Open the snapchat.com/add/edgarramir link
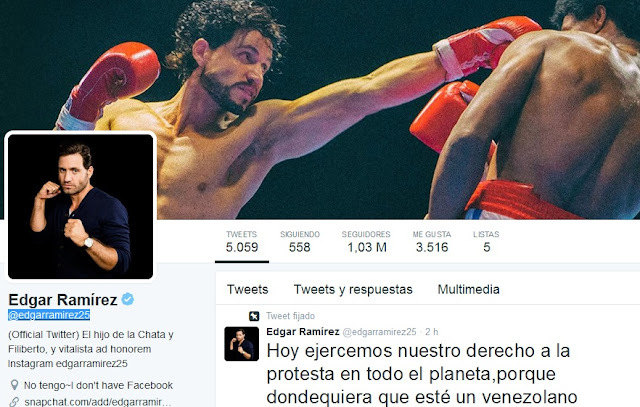The image size is (640, 407). tap(98, 402)
